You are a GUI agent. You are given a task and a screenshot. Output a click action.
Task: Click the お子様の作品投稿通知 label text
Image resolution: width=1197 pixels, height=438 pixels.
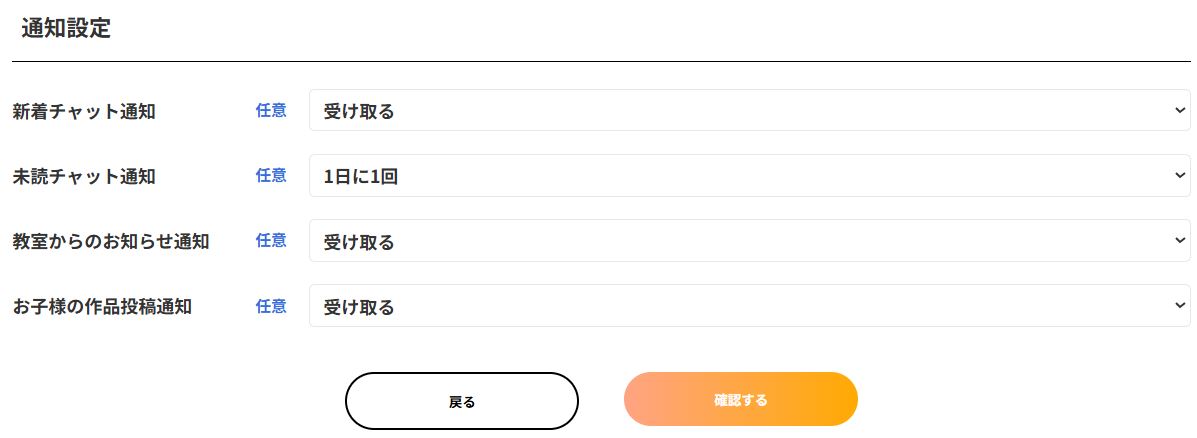102,307
